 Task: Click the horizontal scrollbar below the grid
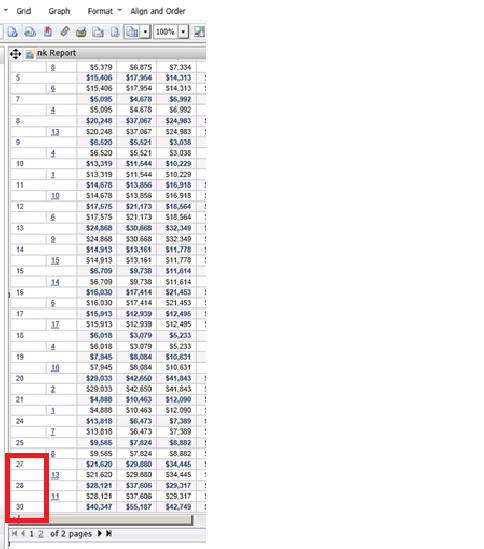point(102,519)
